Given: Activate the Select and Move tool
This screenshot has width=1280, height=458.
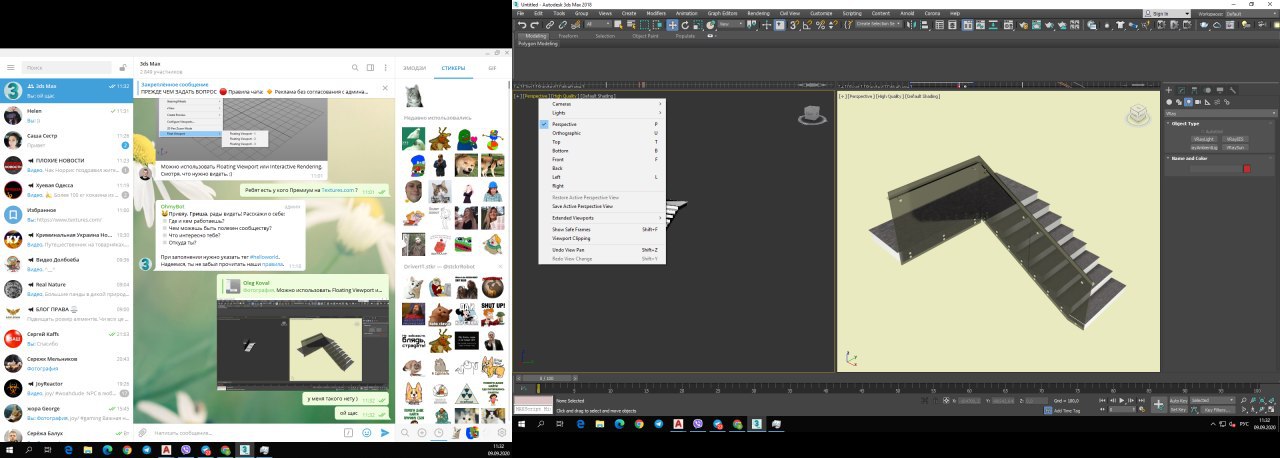Looking at the screenshot, I should pos(673,24).
